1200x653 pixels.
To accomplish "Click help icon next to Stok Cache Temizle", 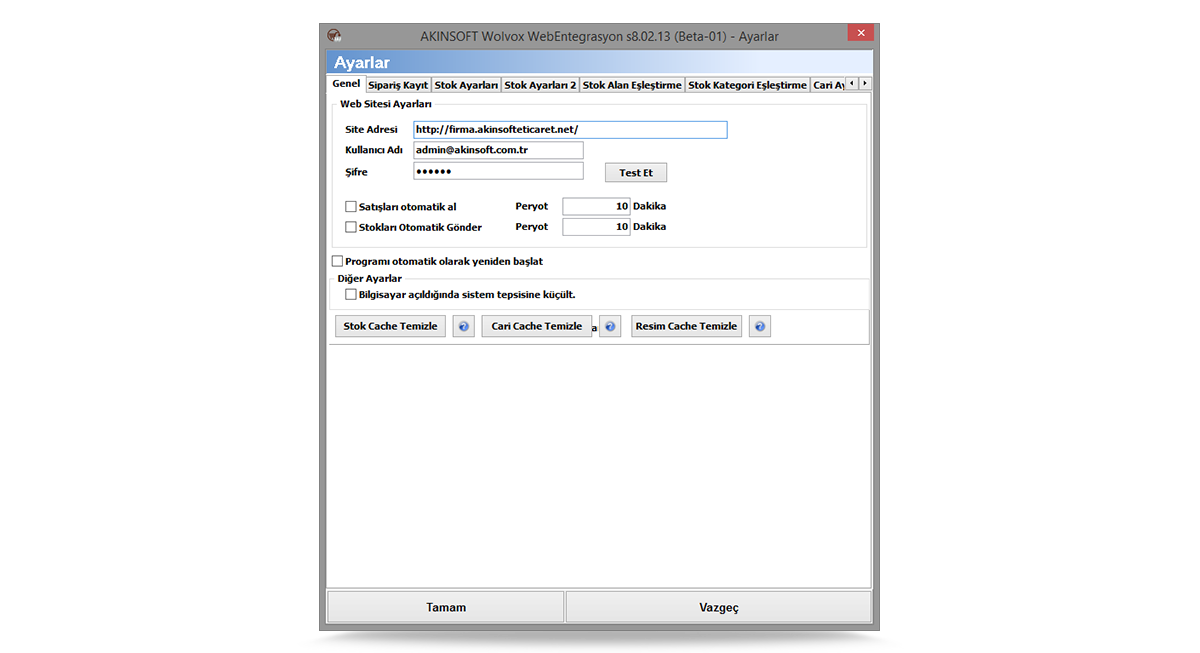I will pos(463,327).
